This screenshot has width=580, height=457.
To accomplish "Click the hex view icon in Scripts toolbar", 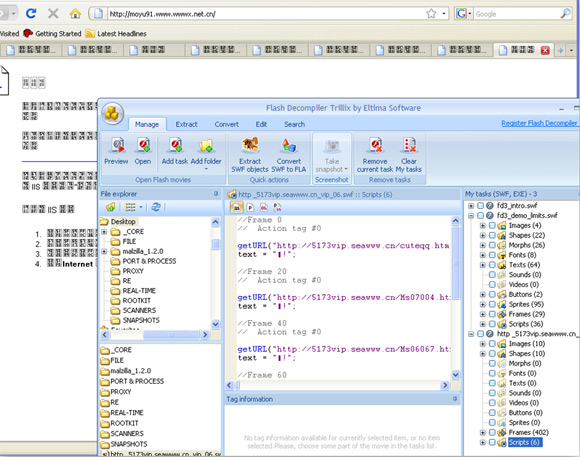I will [264, 208].
